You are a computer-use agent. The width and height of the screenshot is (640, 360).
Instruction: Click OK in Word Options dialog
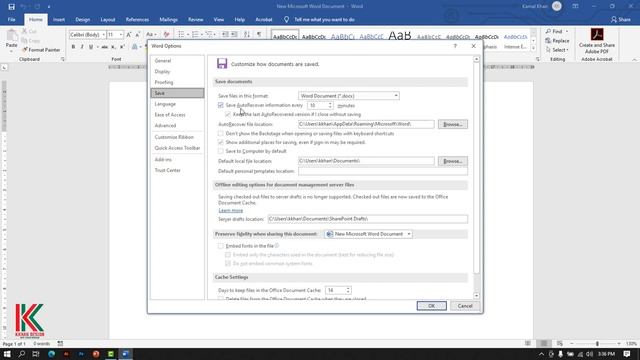point(431,306)
